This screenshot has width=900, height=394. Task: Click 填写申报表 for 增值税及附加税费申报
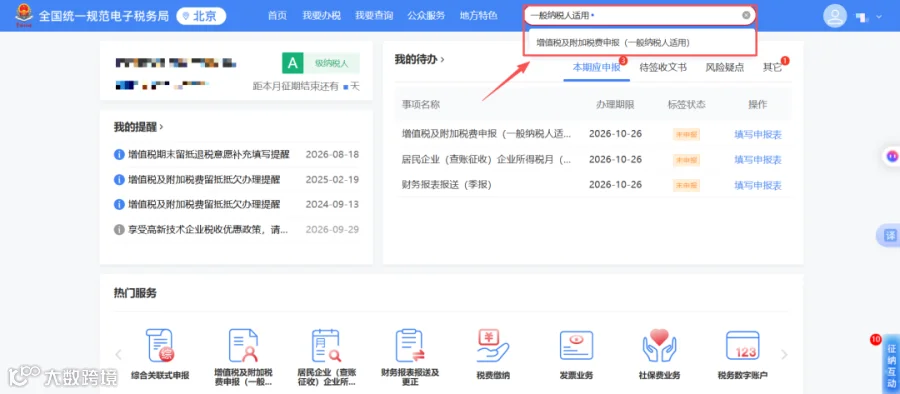click(758, 134)
